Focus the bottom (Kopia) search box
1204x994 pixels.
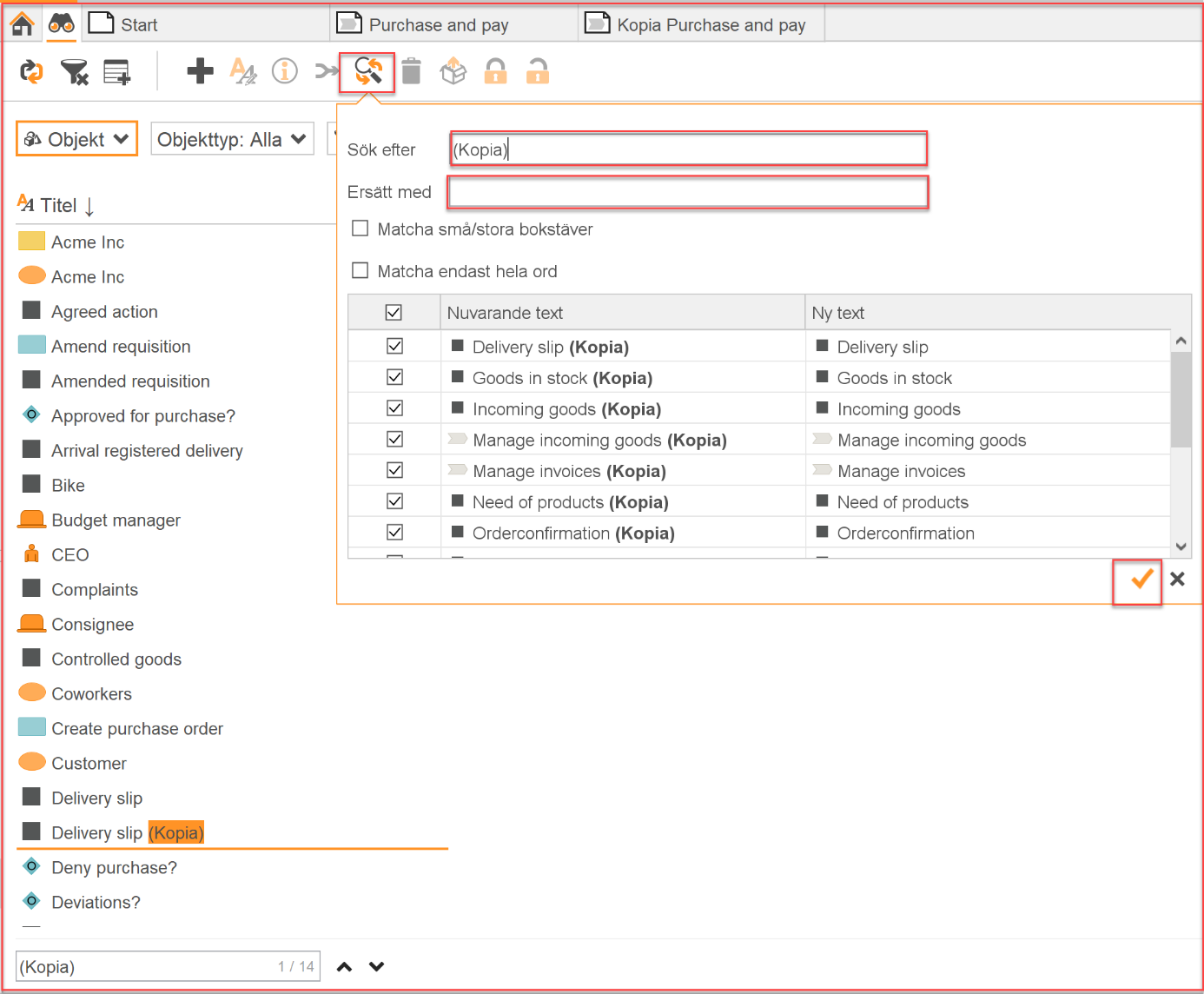169,966
